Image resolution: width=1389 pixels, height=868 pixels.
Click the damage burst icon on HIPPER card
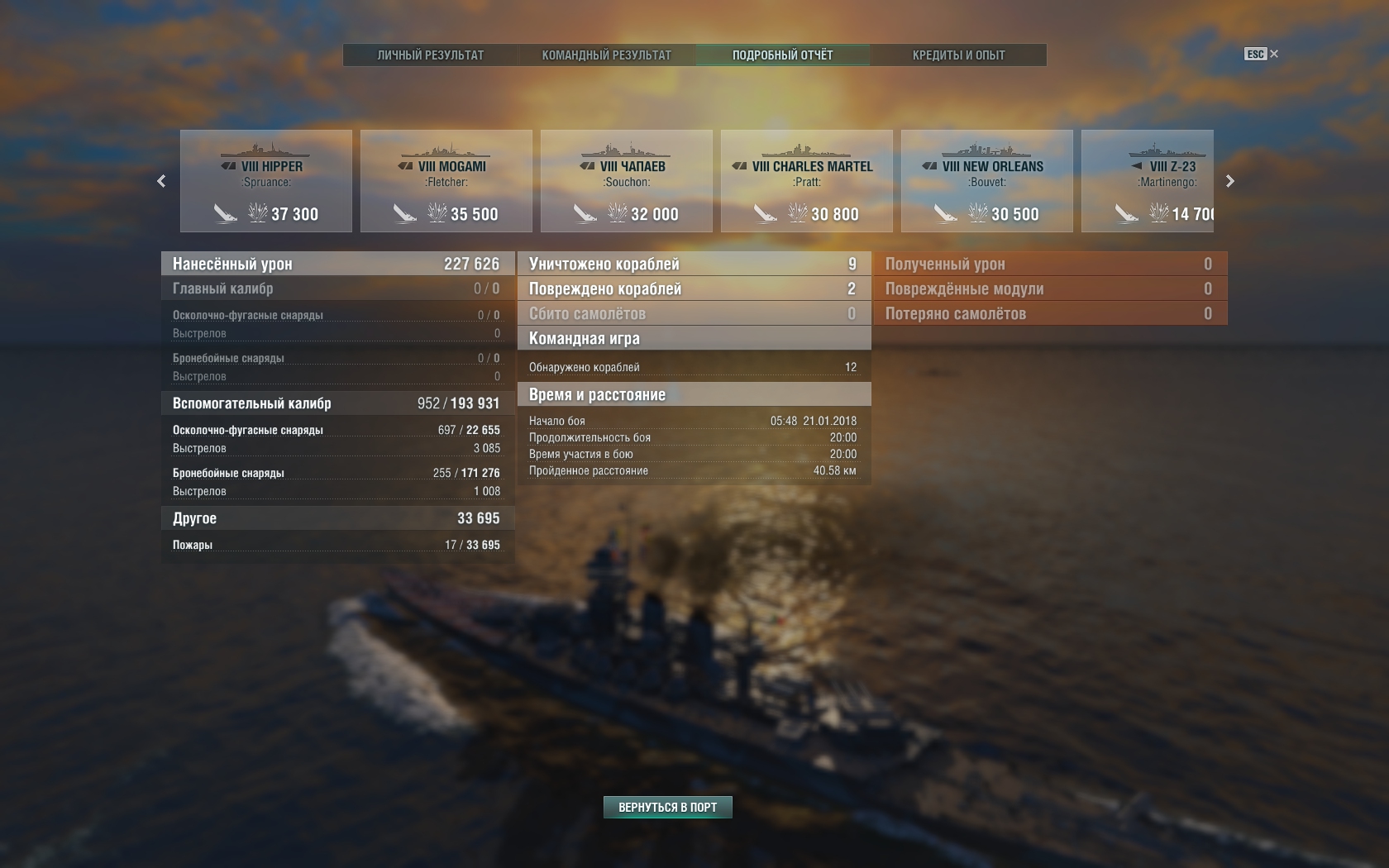click(x=257, y=213)
